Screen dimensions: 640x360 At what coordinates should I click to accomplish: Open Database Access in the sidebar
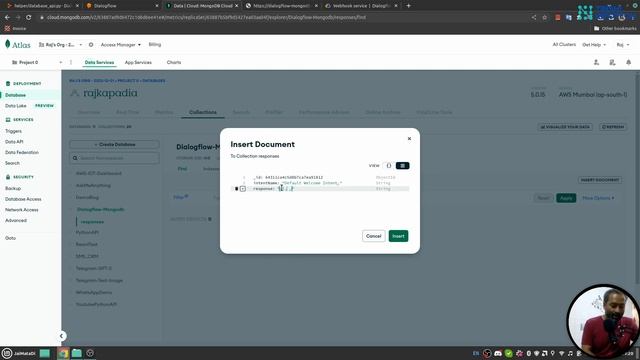(x=23, y=199)
